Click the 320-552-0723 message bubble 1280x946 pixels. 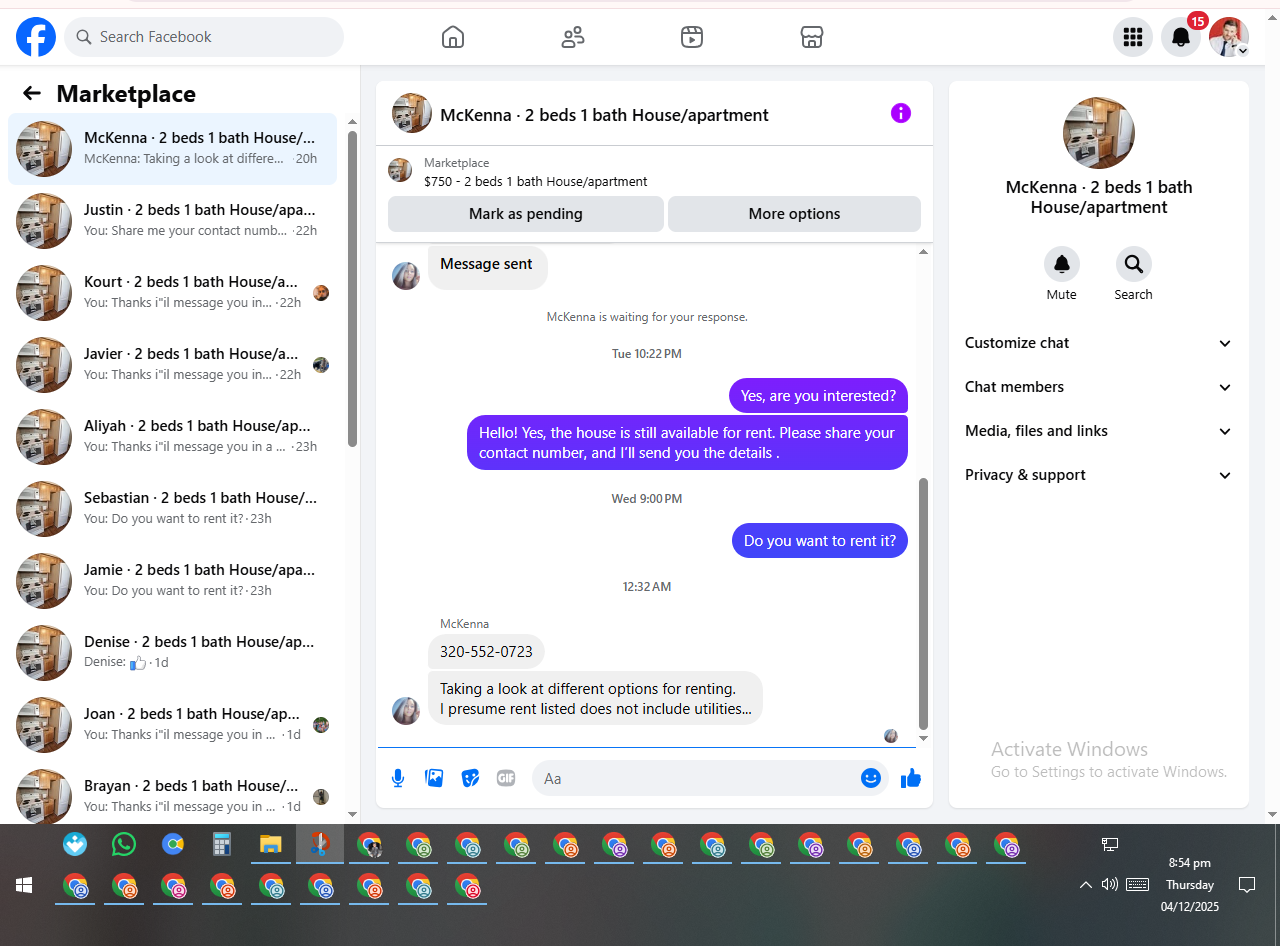[486, 651]
